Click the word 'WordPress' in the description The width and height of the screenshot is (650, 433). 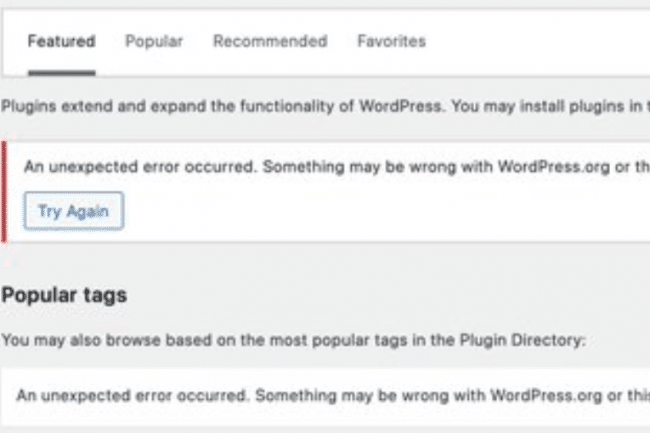pyautogui.click(x=401, y=106)
